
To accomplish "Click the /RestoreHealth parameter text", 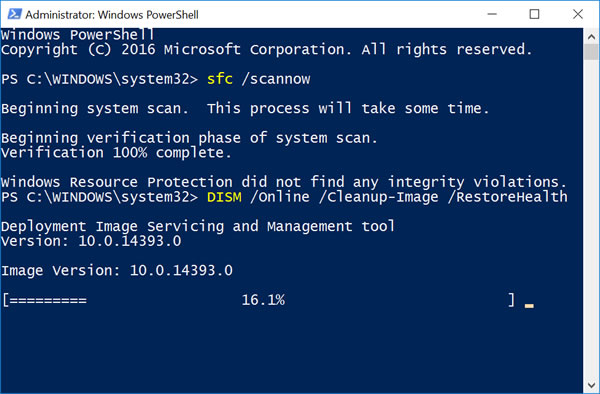I will [507, 197].
